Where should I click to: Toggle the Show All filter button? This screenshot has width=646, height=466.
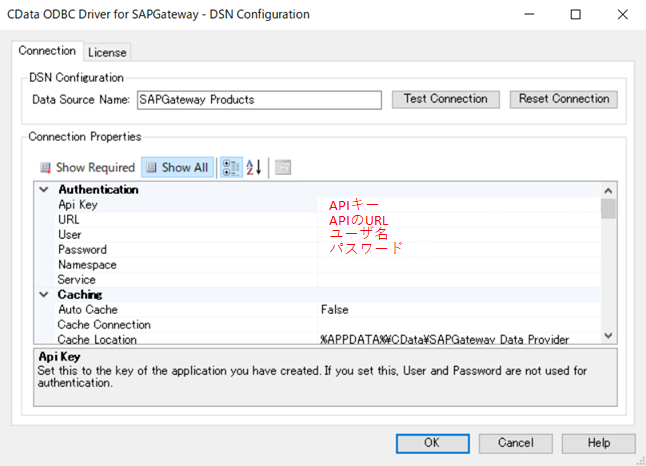coord(178,168)
